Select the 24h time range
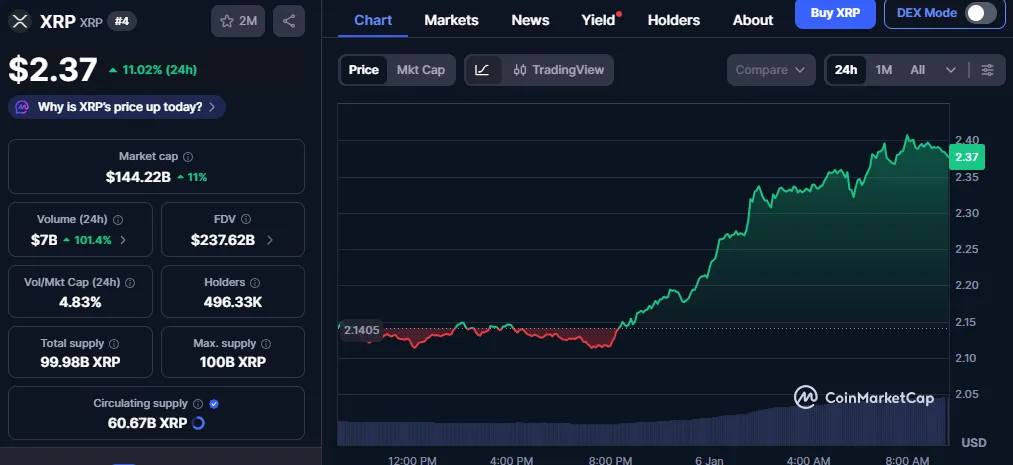This screenshot has height=465, width=1013. pos(846,70)
